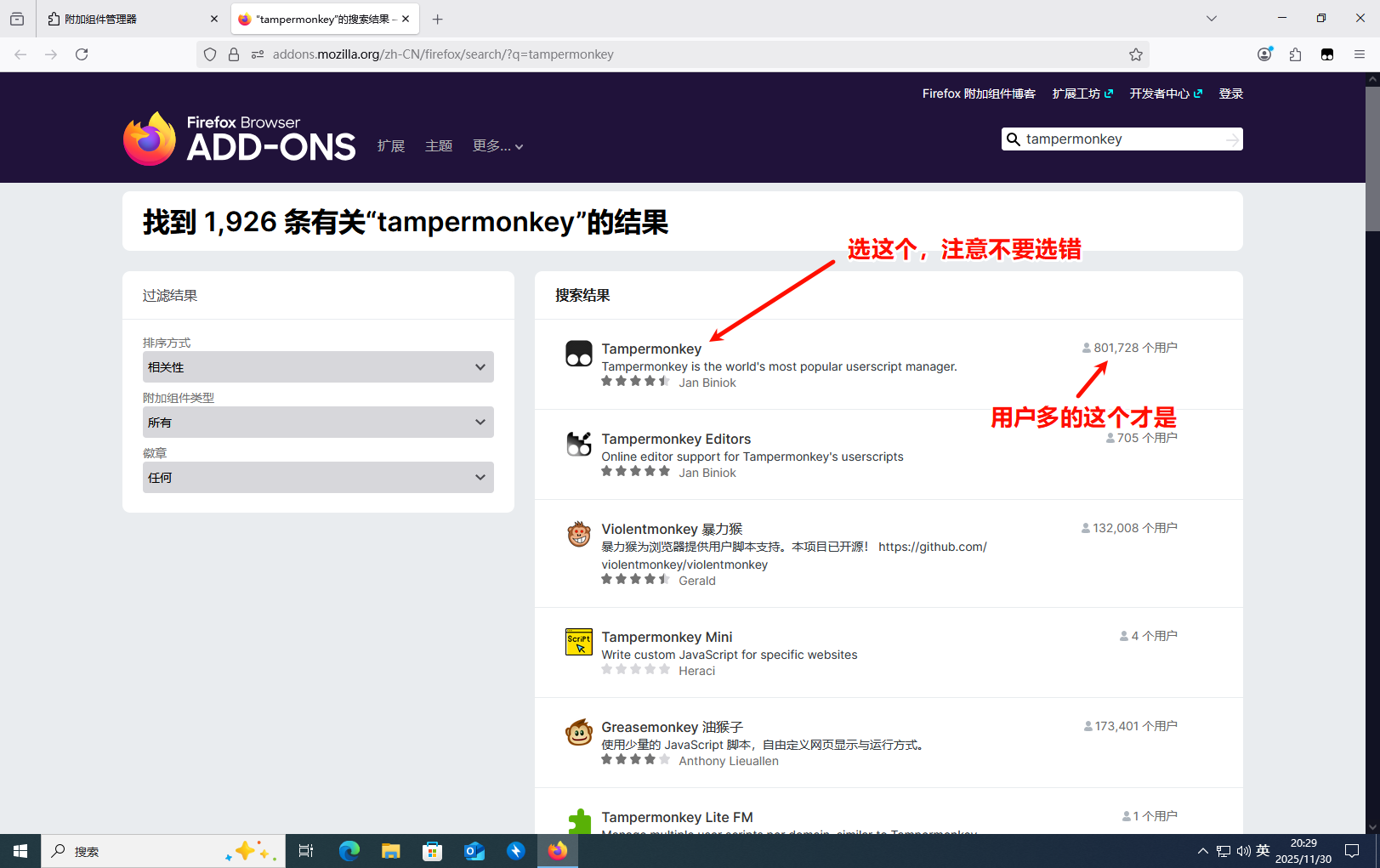Click the Tampermonkey toolbar extension icon
The height and width of the screenshot is (868, 1380).
pyautogui.click(x=1326, y=54)
